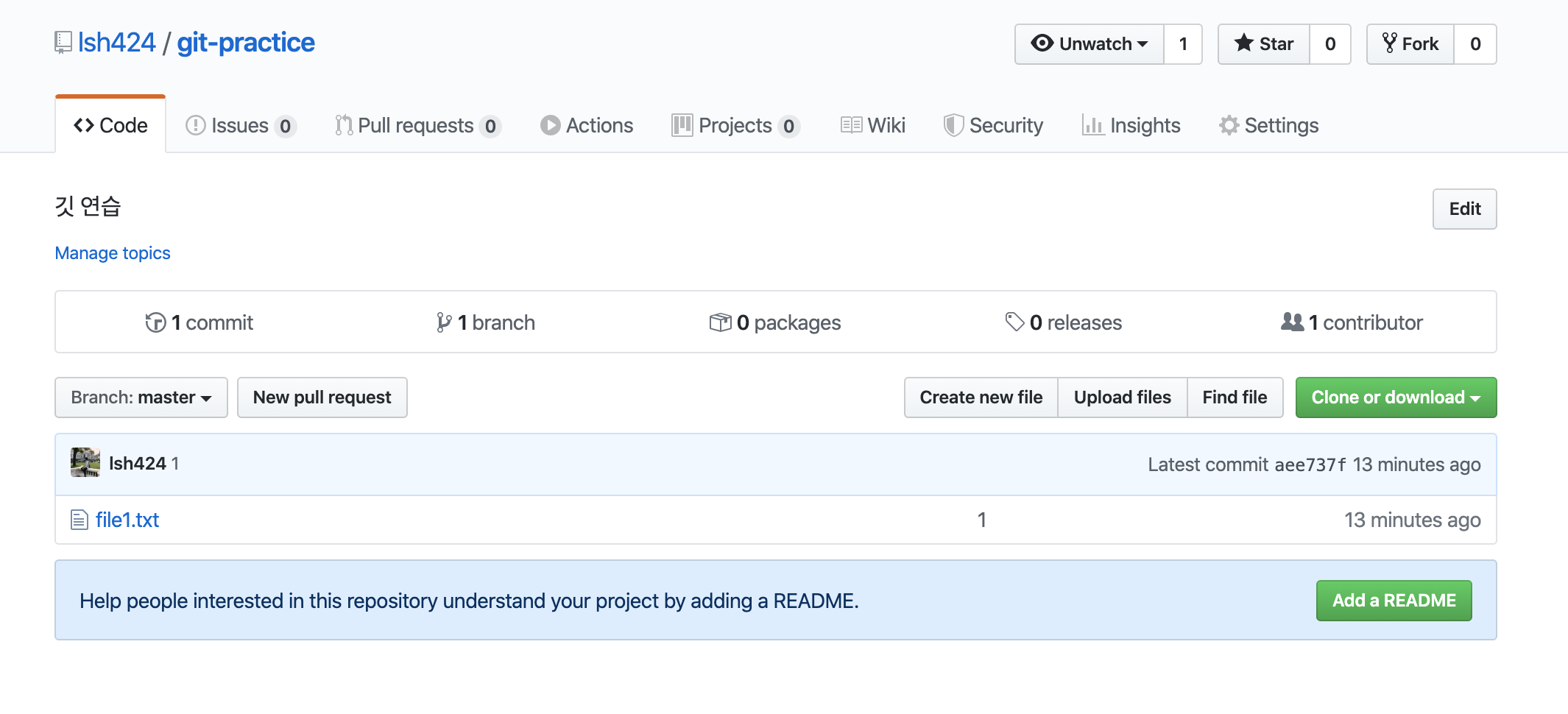Click Find file button

click(x=1235, y=397)
